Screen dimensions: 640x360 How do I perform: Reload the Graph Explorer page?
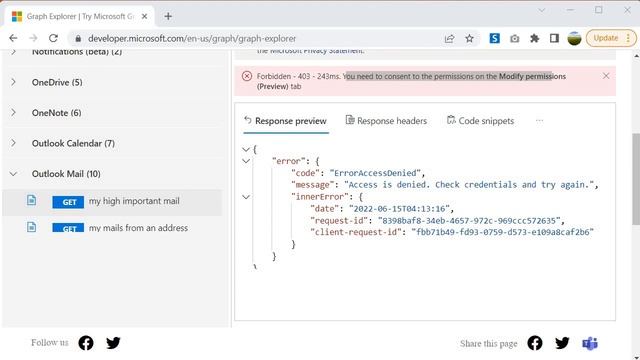53,38
